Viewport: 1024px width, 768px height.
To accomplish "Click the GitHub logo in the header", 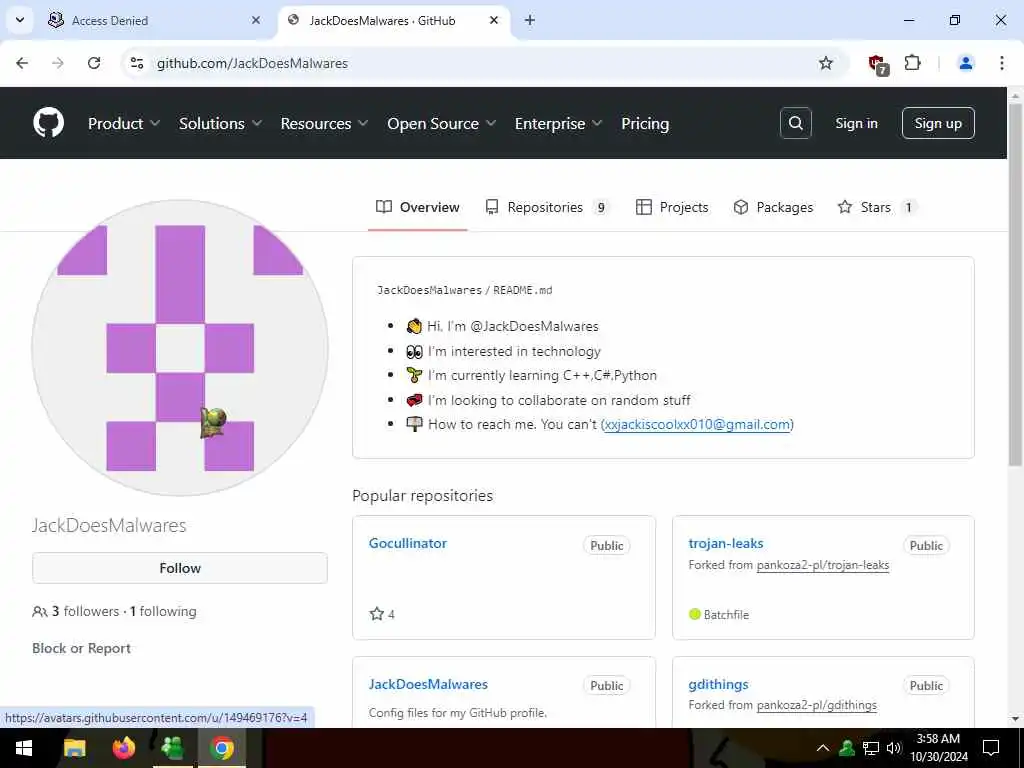I will point(48,123).
